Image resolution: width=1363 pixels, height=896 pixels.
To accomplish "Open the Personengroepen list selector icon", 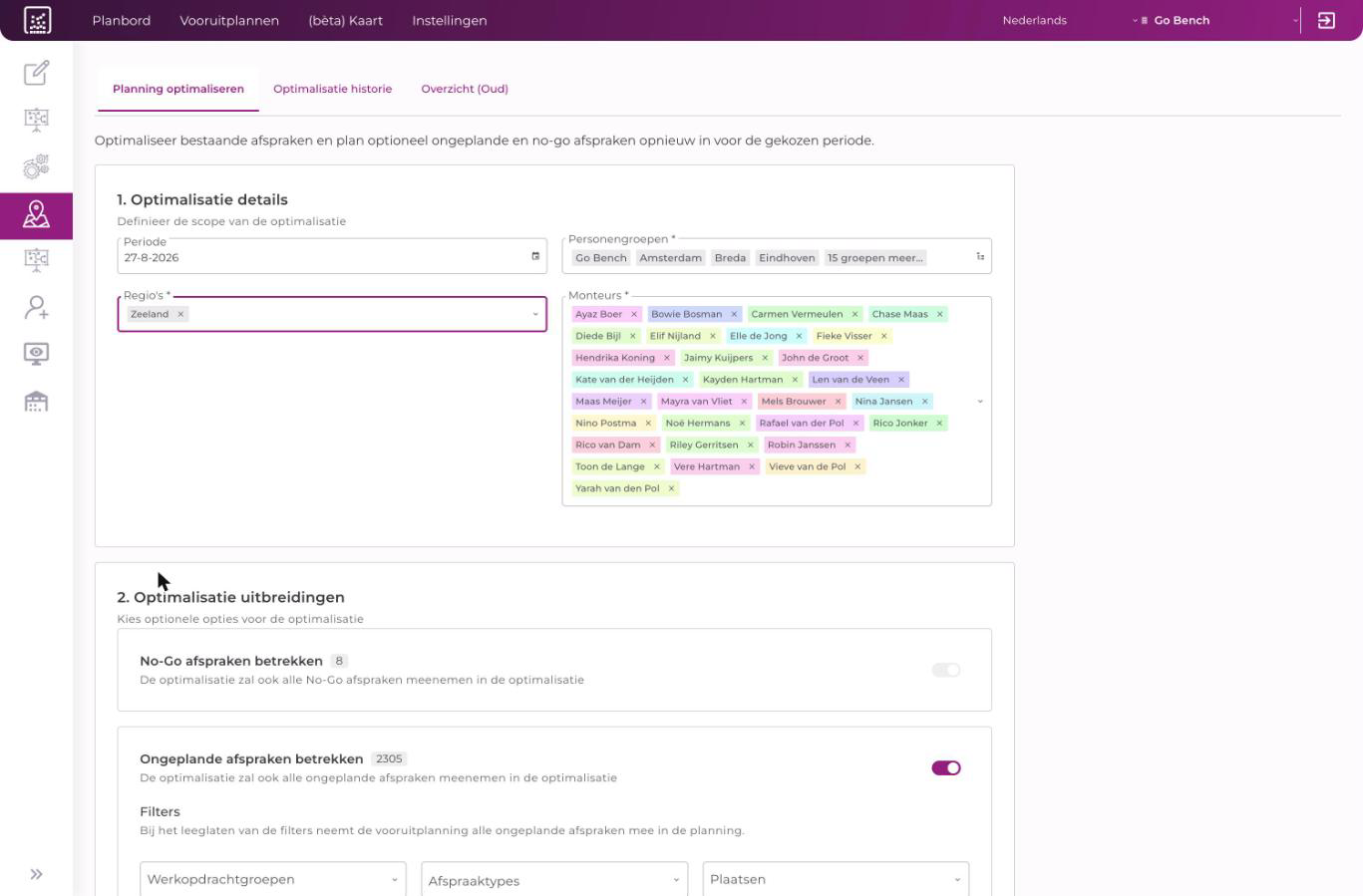I will click(x=980, y=257).
